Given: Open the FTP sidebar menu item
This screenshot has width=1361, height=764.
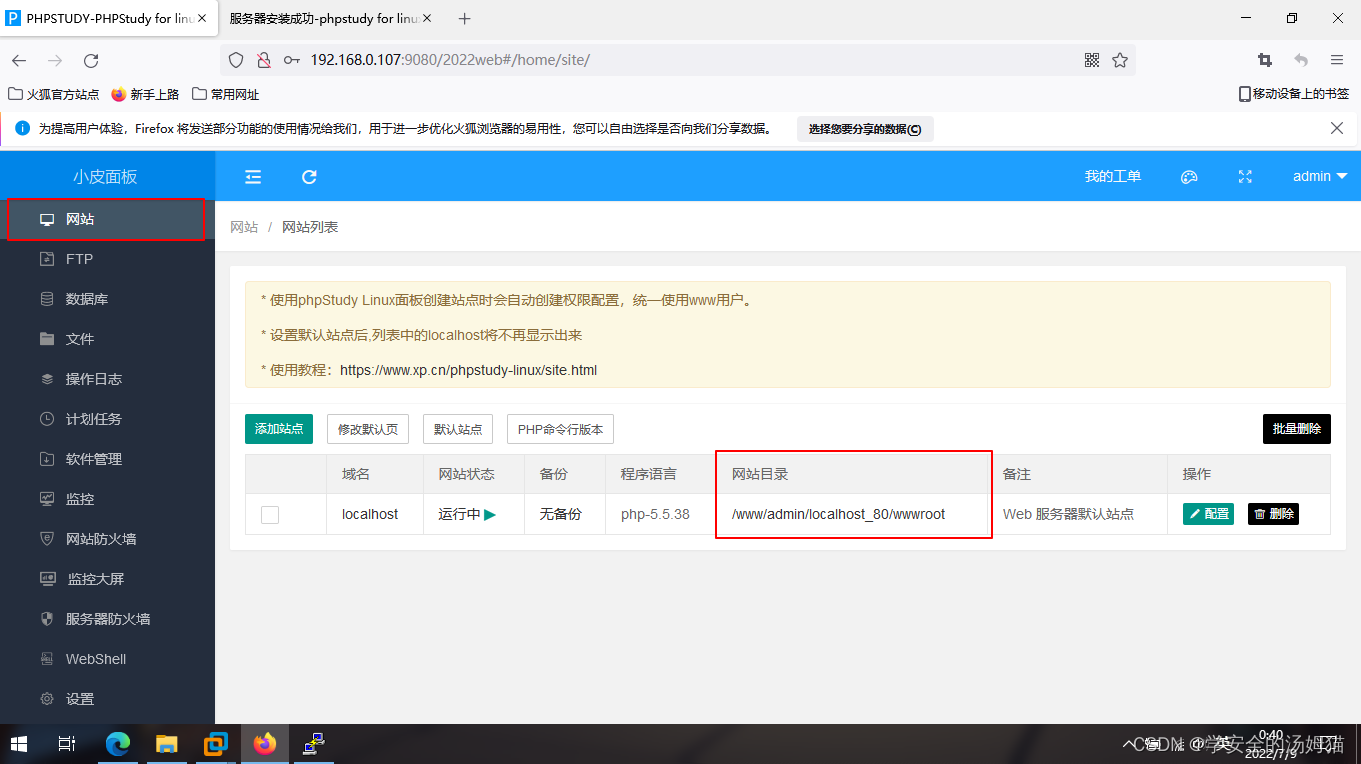Looking at the screenshot, I should 107,259.
